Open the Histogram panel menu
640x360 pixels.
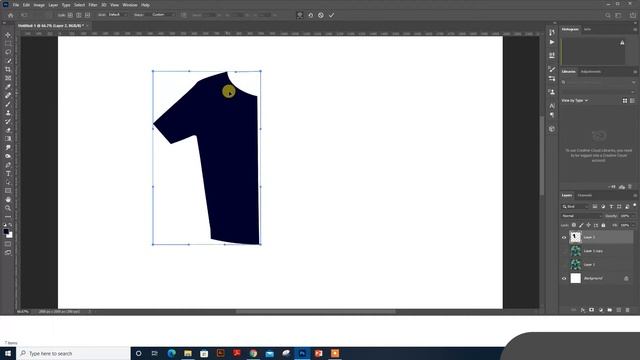[635, 29]
